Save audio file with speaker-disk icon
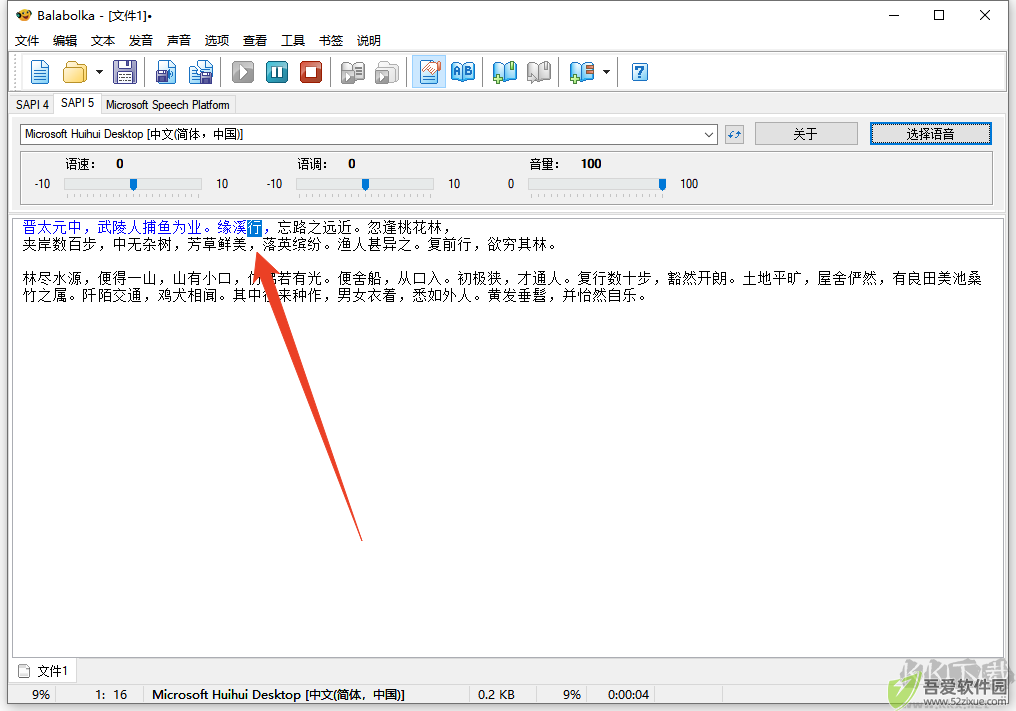The height and width of the screenshot is (711, 1016). tap(166, 72)
